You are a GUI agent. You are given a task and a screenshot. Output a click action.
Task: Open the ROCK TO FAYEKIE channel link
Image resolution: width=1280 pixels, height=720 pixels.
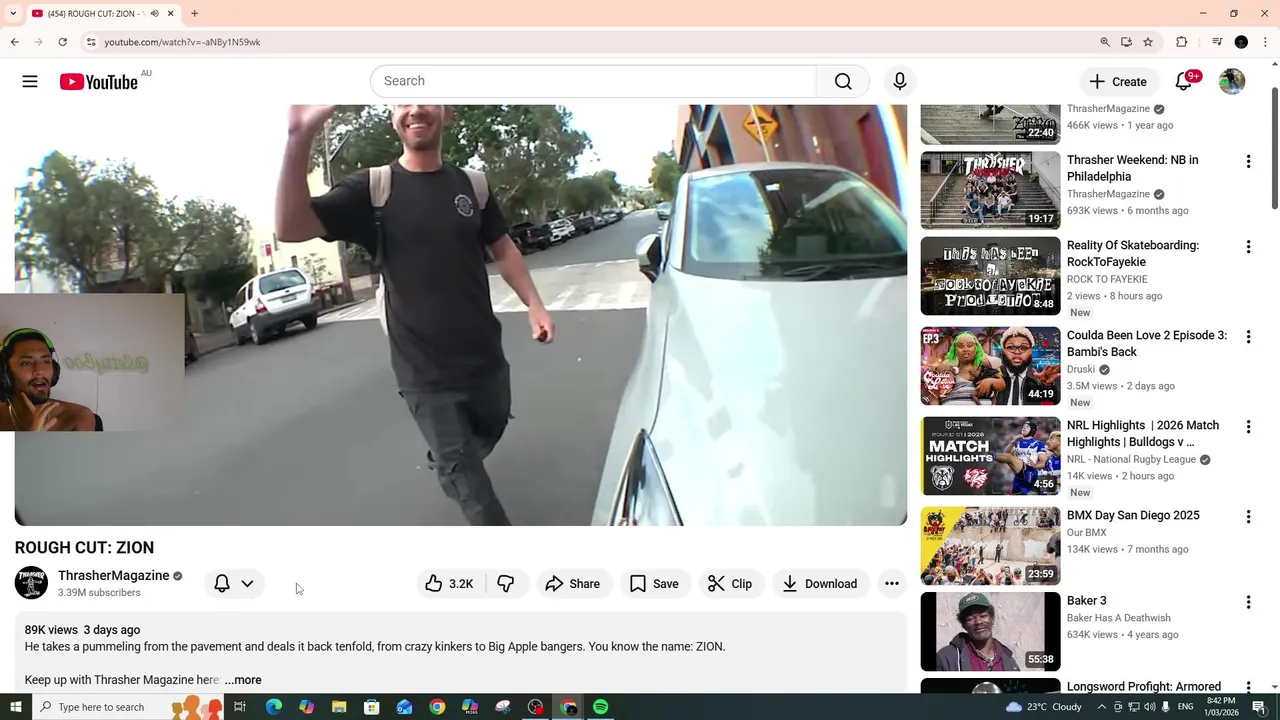tap(1107, 279)
